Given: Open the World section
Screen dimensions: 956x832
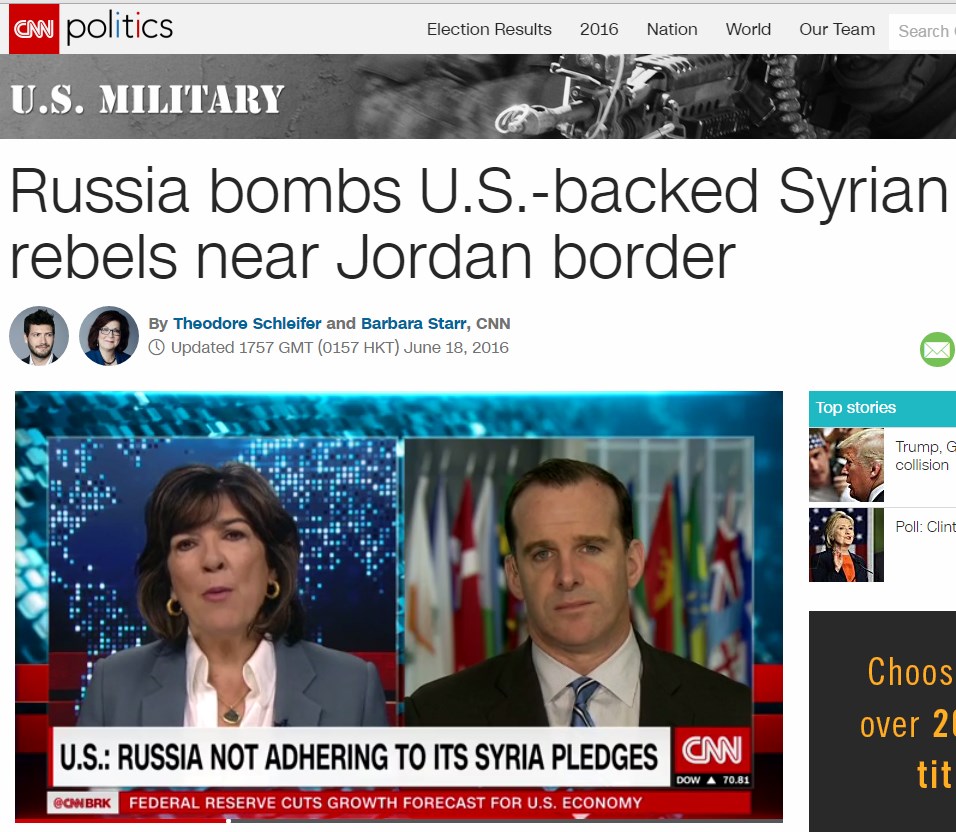Looking at the screenshot, I should (748, 29).
